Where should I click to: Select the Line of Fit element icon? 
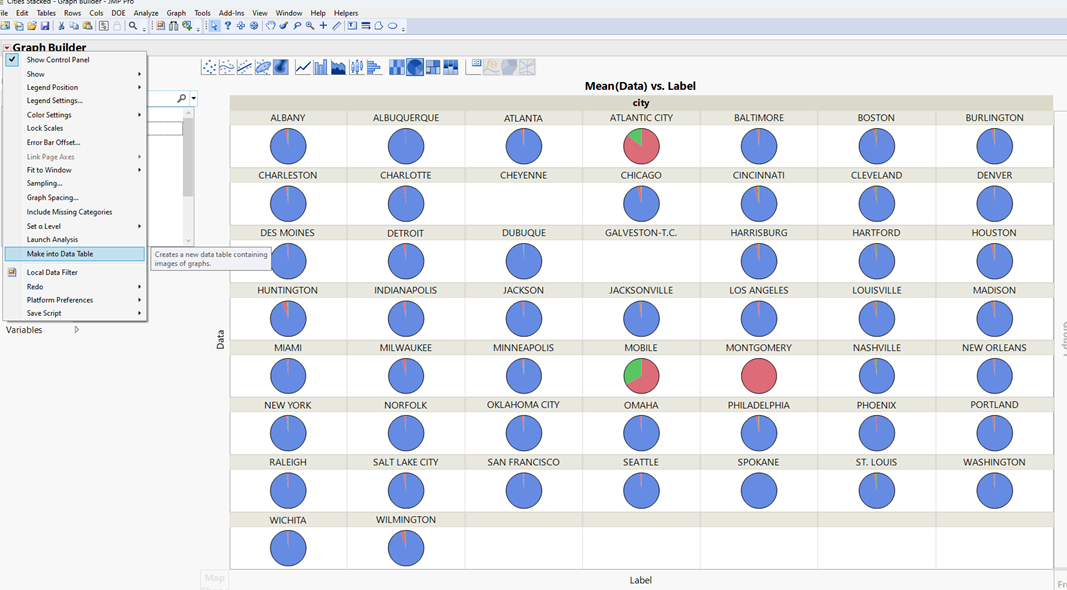coord(242,66)
